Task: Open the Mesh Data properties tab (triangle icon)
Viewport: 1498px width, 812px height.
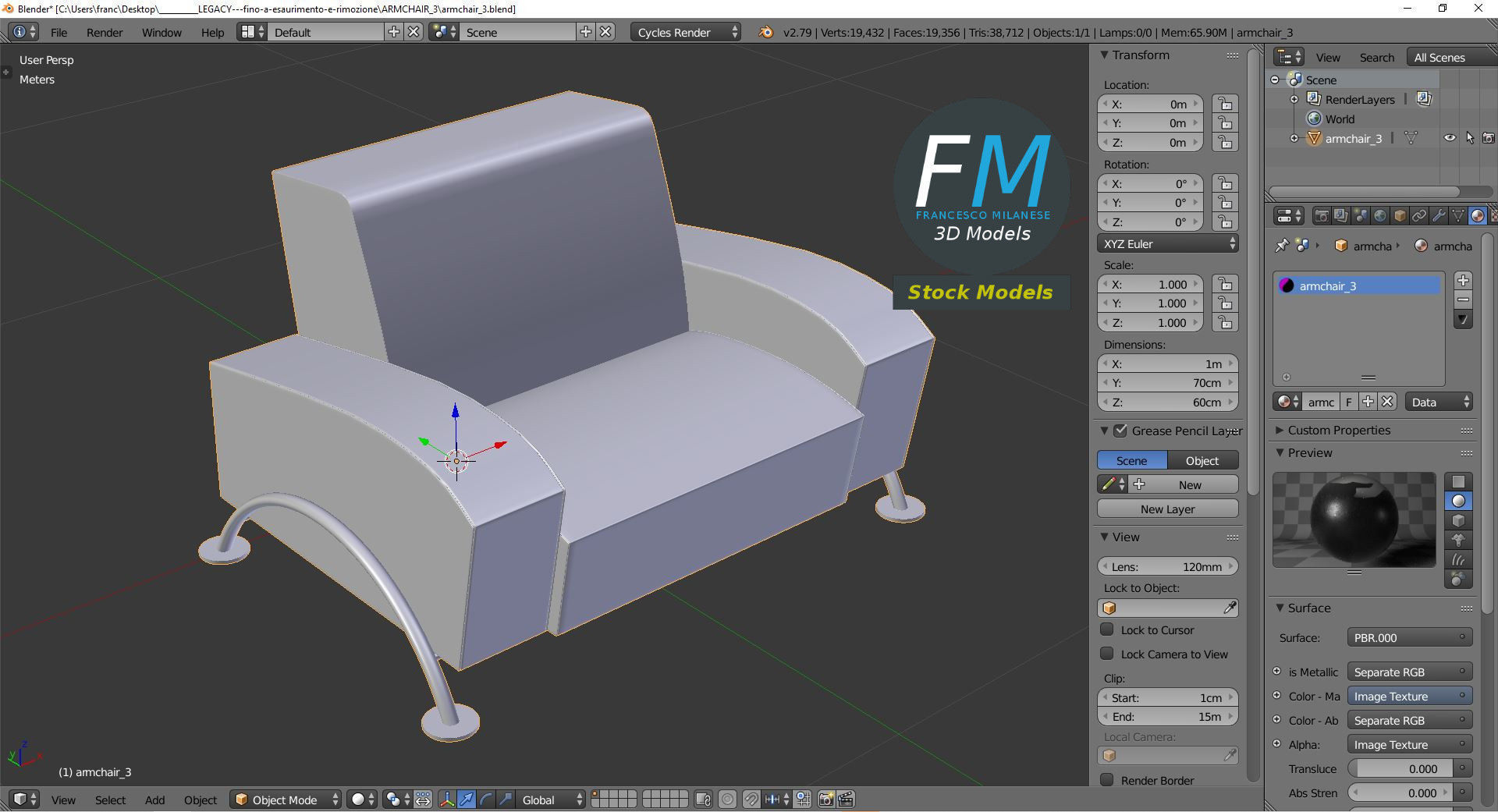Action: [1458, 216]
